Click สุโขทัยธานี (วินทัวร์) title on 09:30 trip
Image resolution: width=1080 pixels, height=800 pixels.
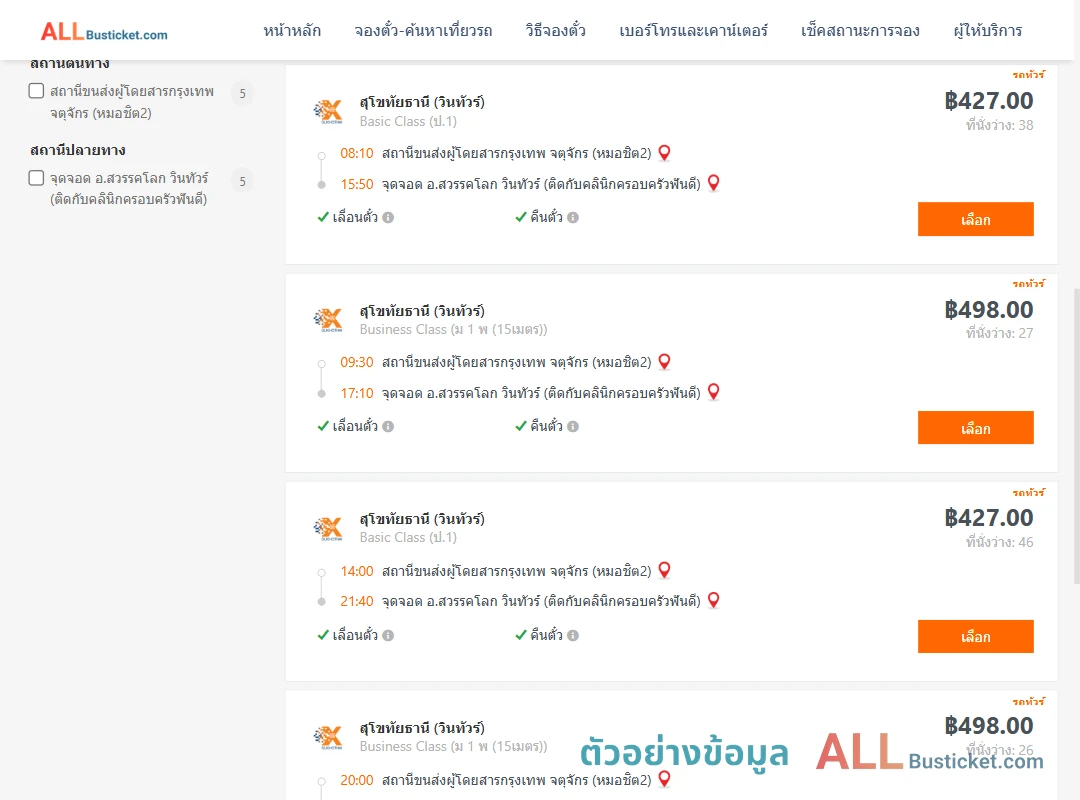(x=422, y=311)
